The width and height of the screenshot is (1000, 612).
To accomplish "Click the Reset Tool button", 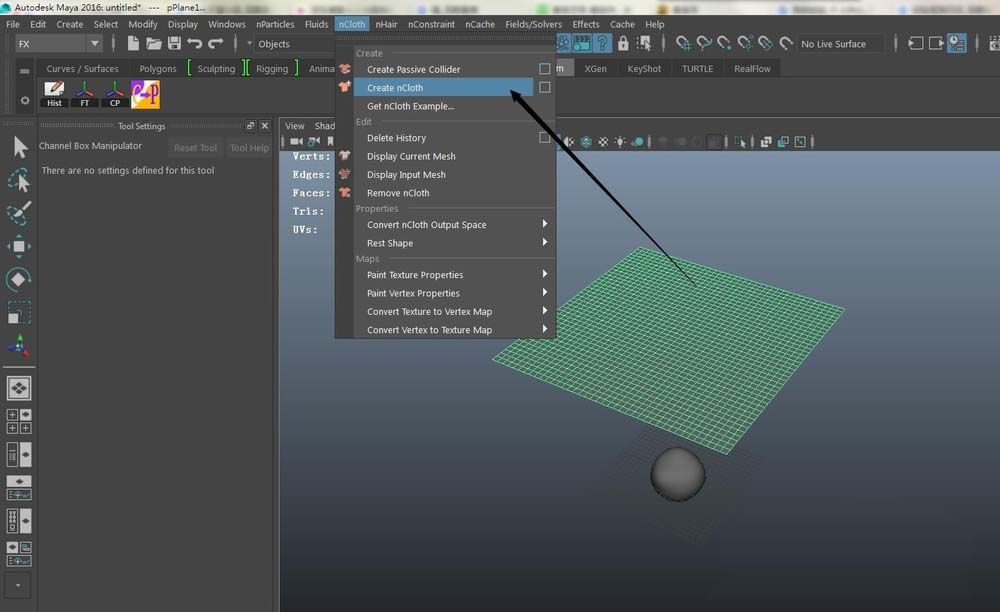I will pyautogui.click(x=195, y=147).
